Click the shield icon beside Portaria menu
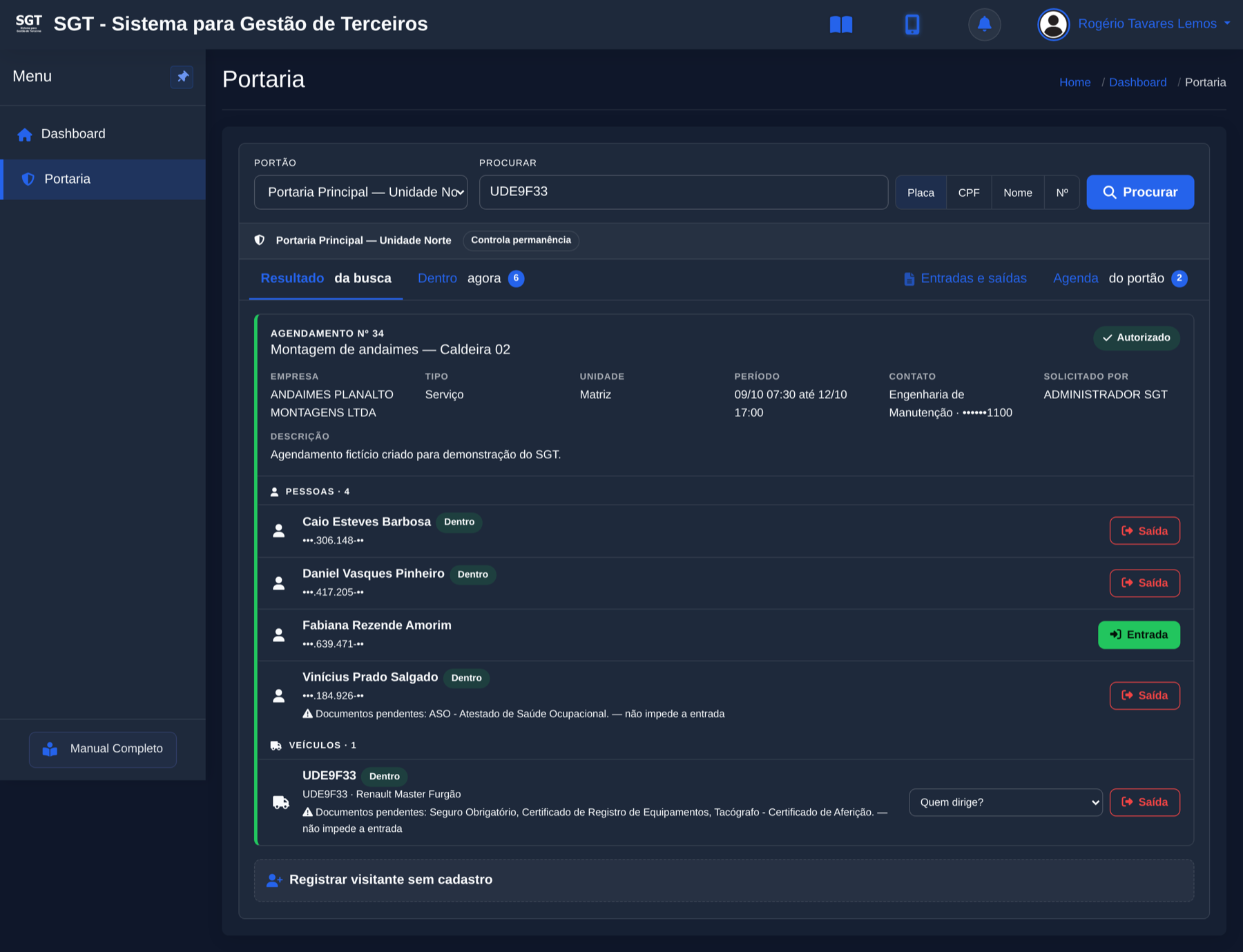1243x952 pixels. tap(28, 179)
